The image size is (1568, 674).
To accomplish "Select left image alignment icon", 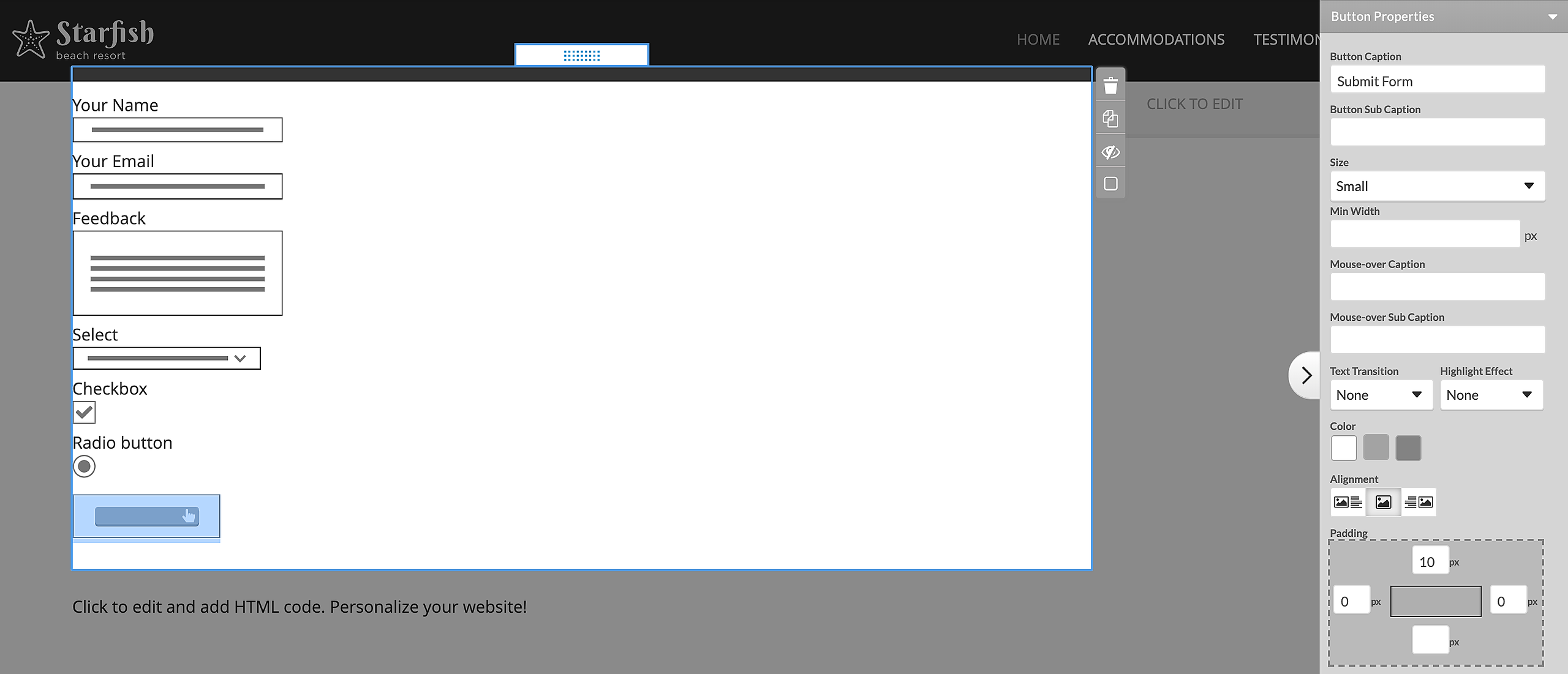I will pyautogui.click(x=1347, y=502).
